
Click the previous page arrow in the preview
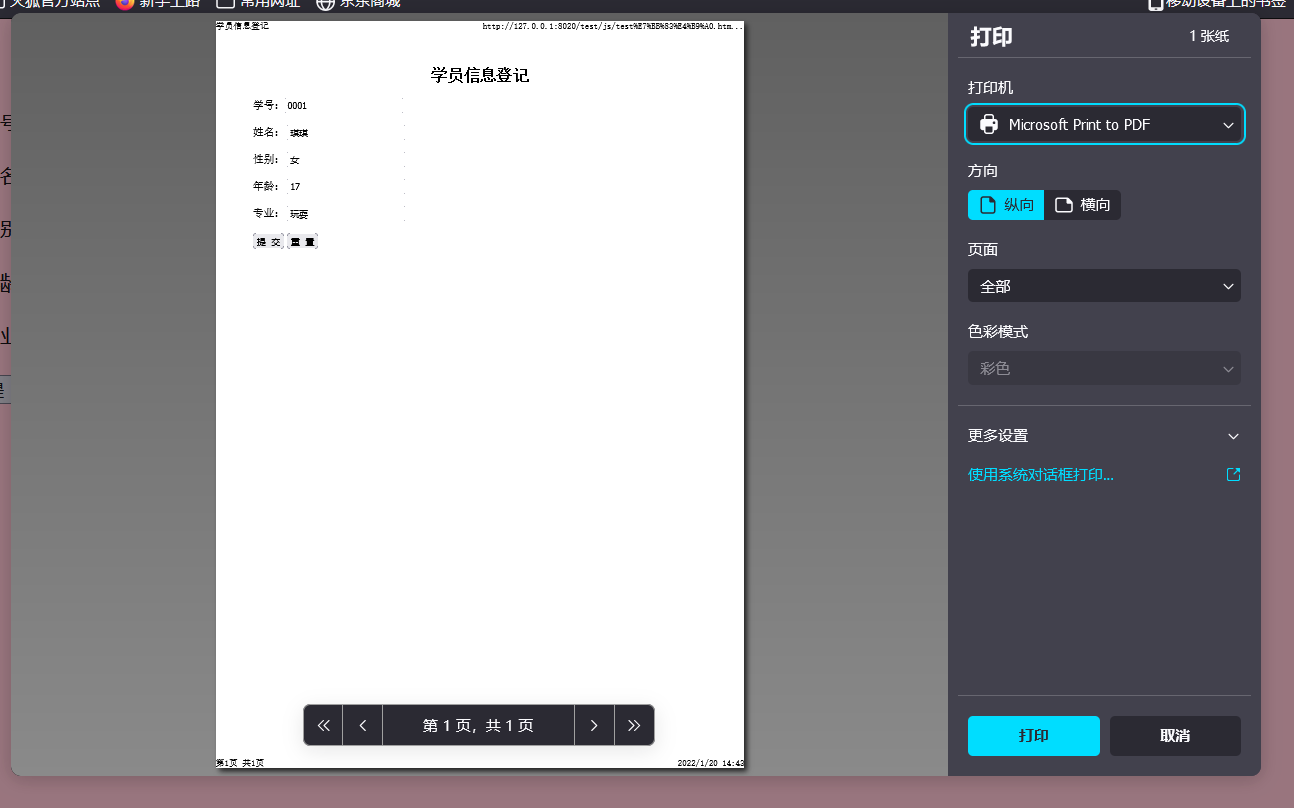(x=362, y=725)
